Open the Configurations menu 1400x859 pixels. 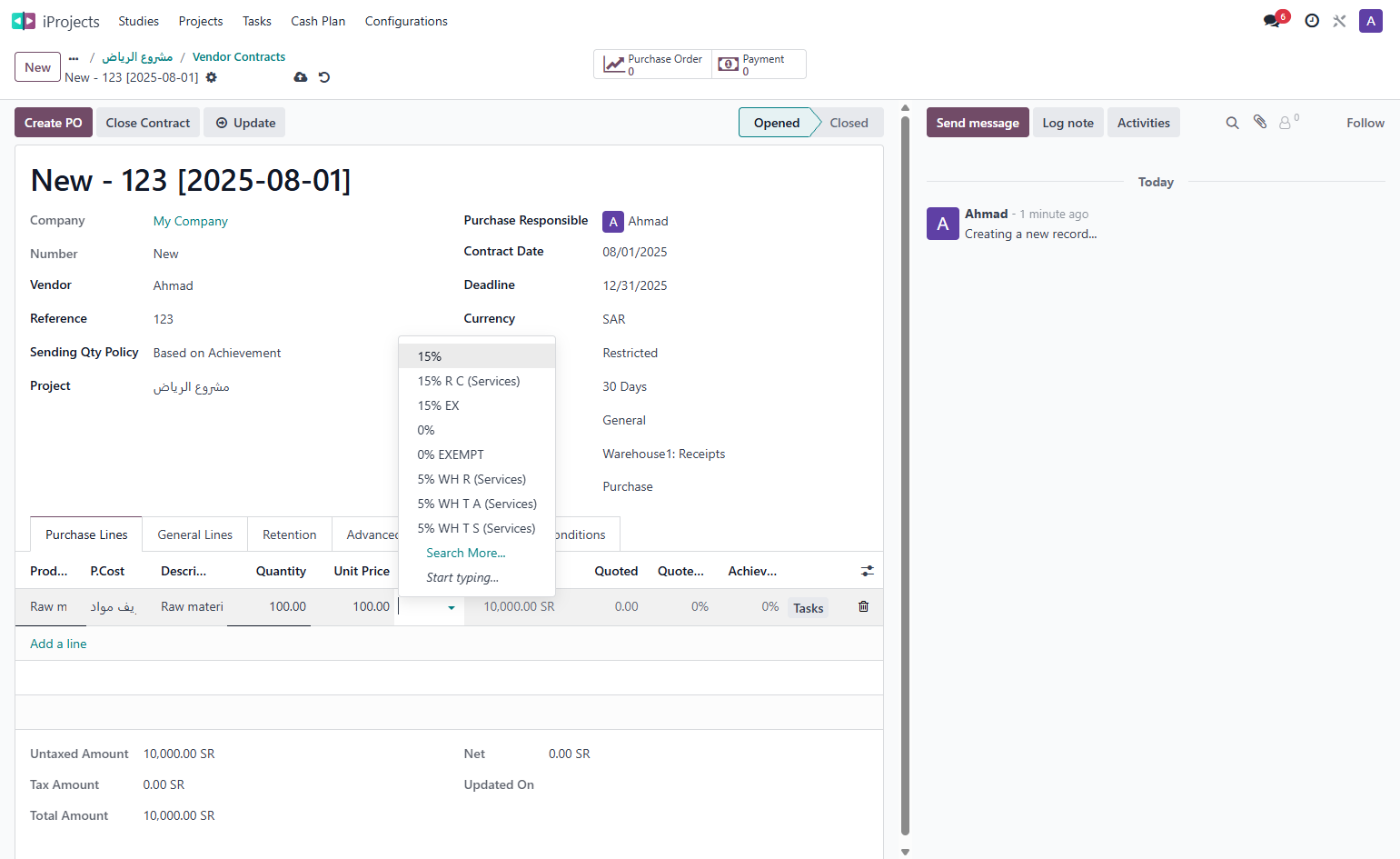pos(406,21)
